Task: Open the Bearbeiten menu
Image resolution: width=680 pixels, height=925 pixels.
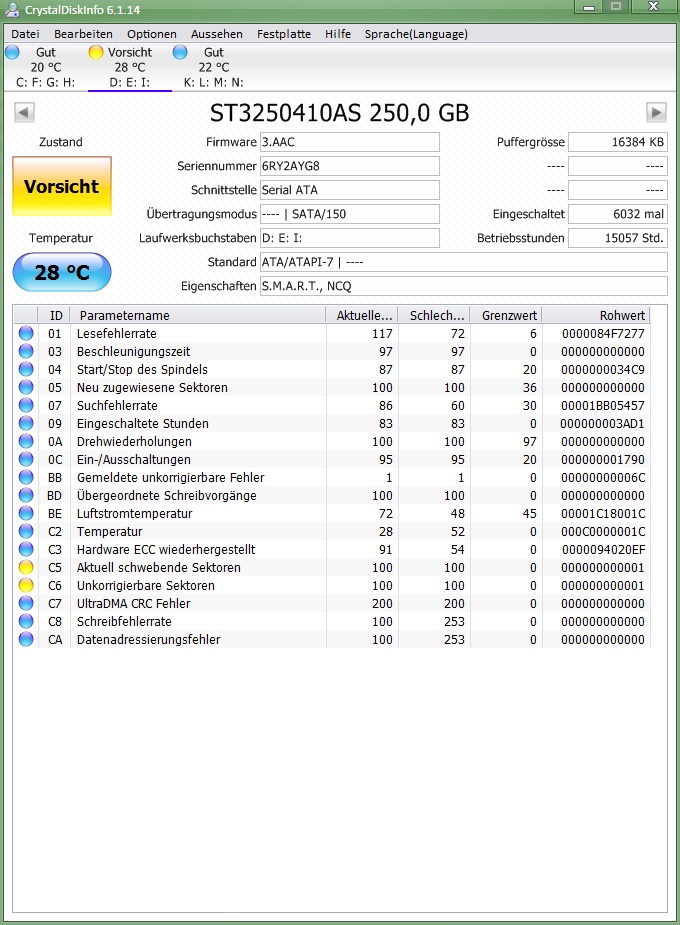Action: (x=83, y=34)
